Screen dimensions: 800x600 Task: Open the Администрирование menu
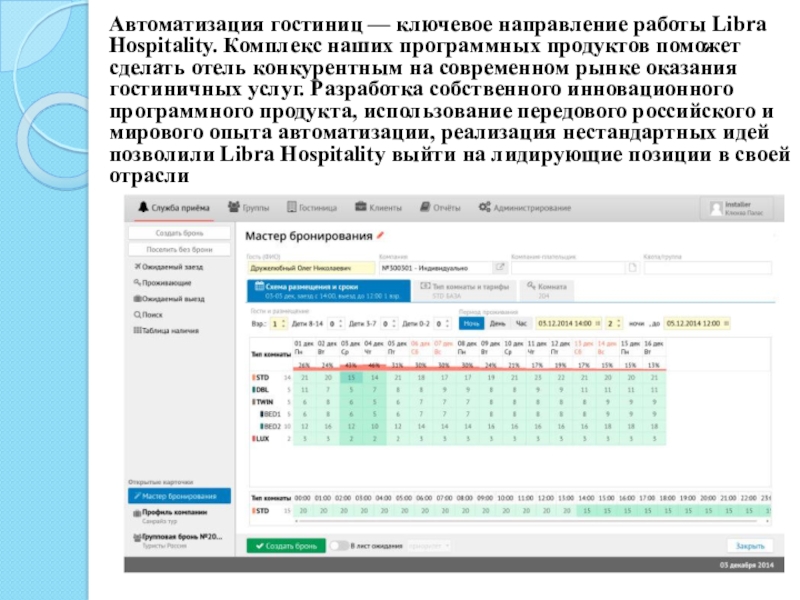coord(525,208)
